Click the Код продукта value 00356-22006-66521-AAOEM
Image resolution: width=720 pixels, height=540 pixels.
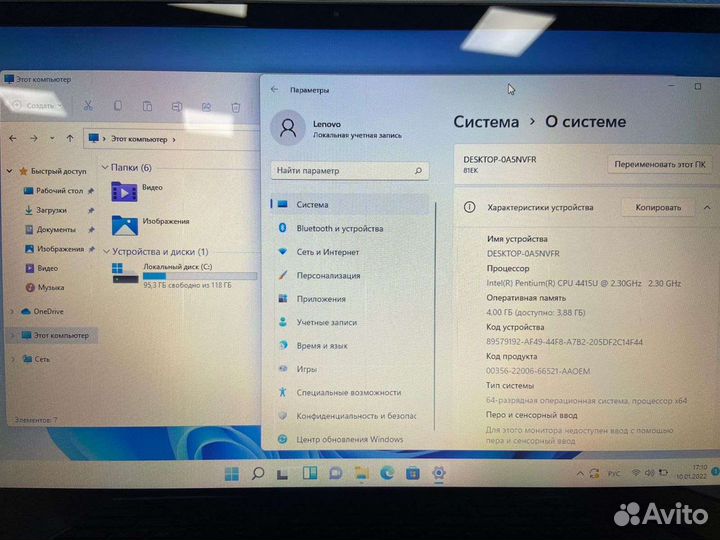(x=538, y=371)
